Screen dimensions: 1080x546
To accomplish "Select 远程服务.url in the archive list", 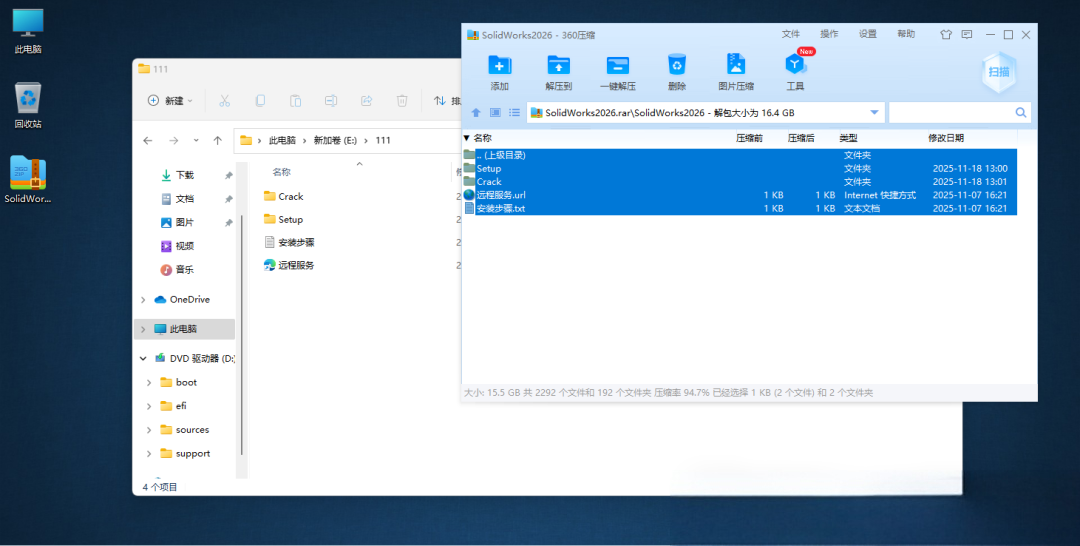I will [740, 195].
